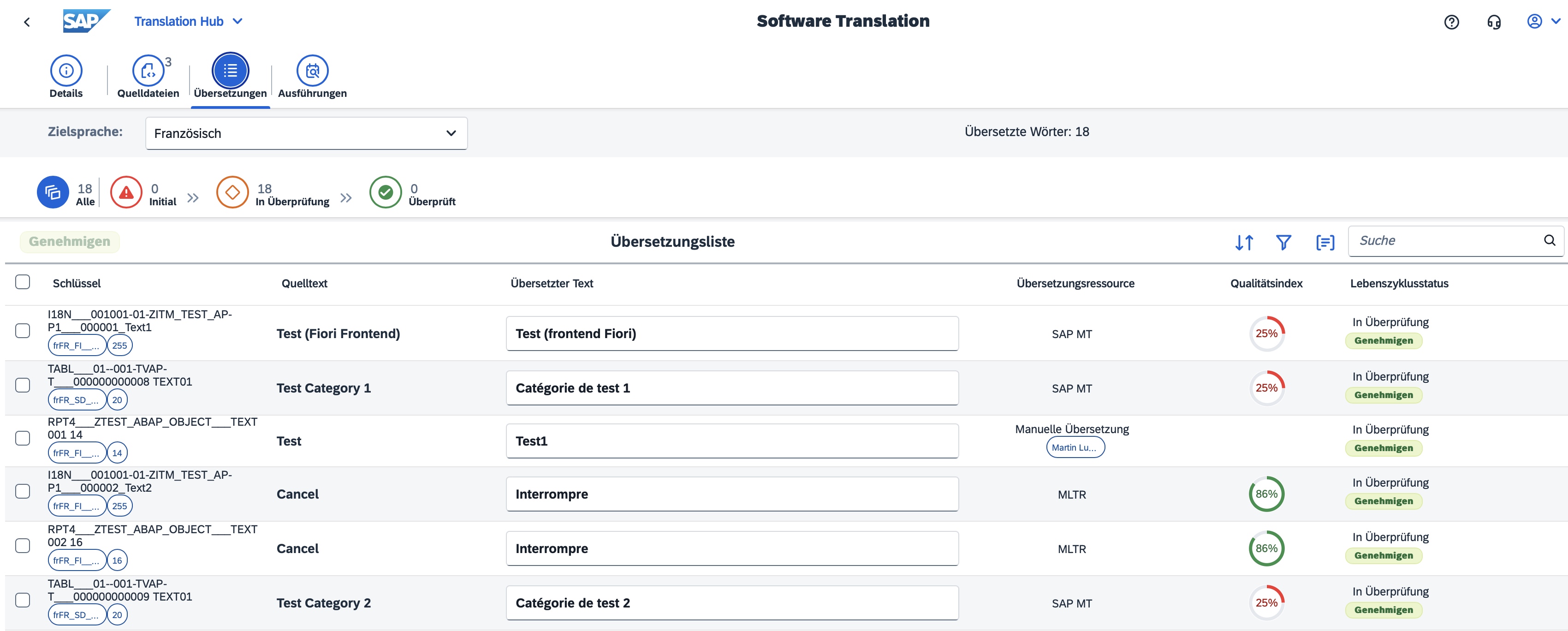The height and width of the screenshot is (631, 1568).
Task: Open the filter funnel icon
Action: coord(1283,243)
